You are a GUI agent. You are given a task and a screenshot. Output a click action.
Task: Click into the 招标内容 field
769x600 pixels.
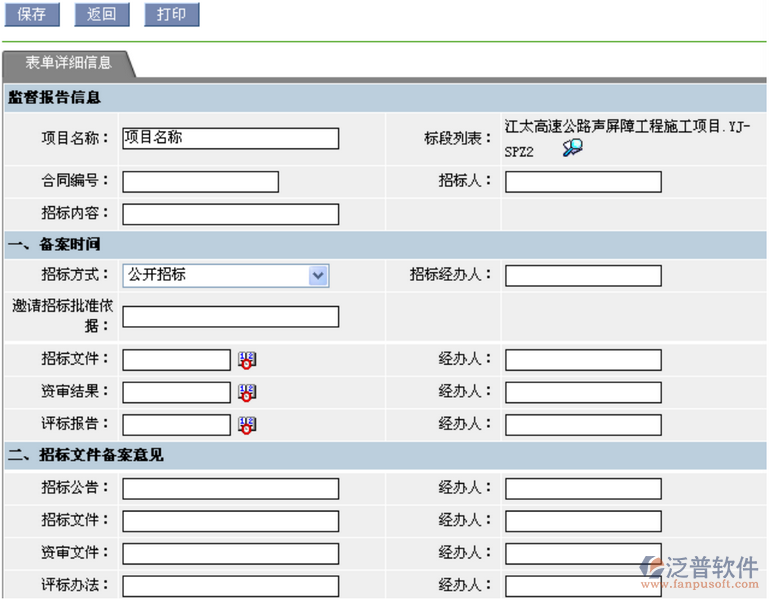coord(230,214)
